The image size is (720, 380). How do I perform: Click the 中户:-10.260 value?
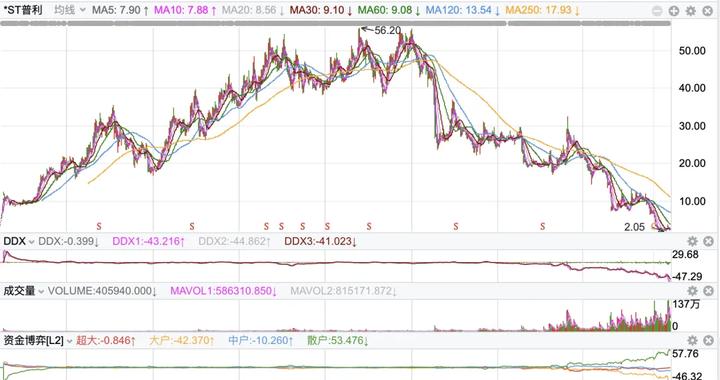coord(260,341)
